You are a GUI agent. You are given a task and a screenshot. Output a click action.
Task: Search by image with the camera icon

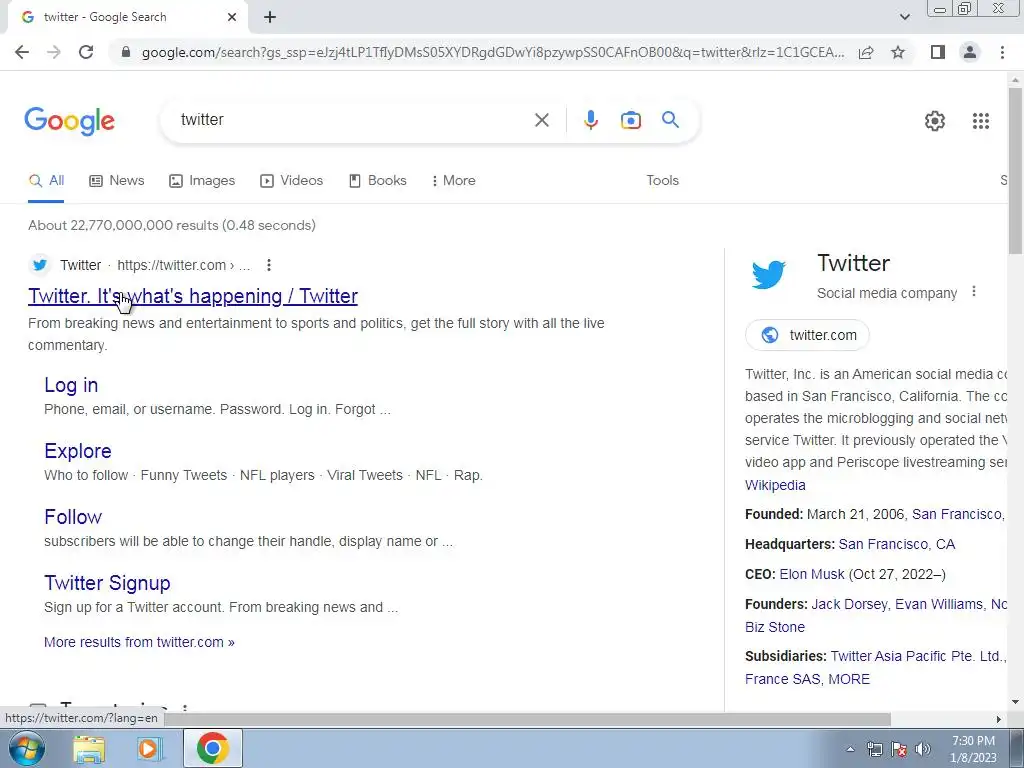(630, 120)
